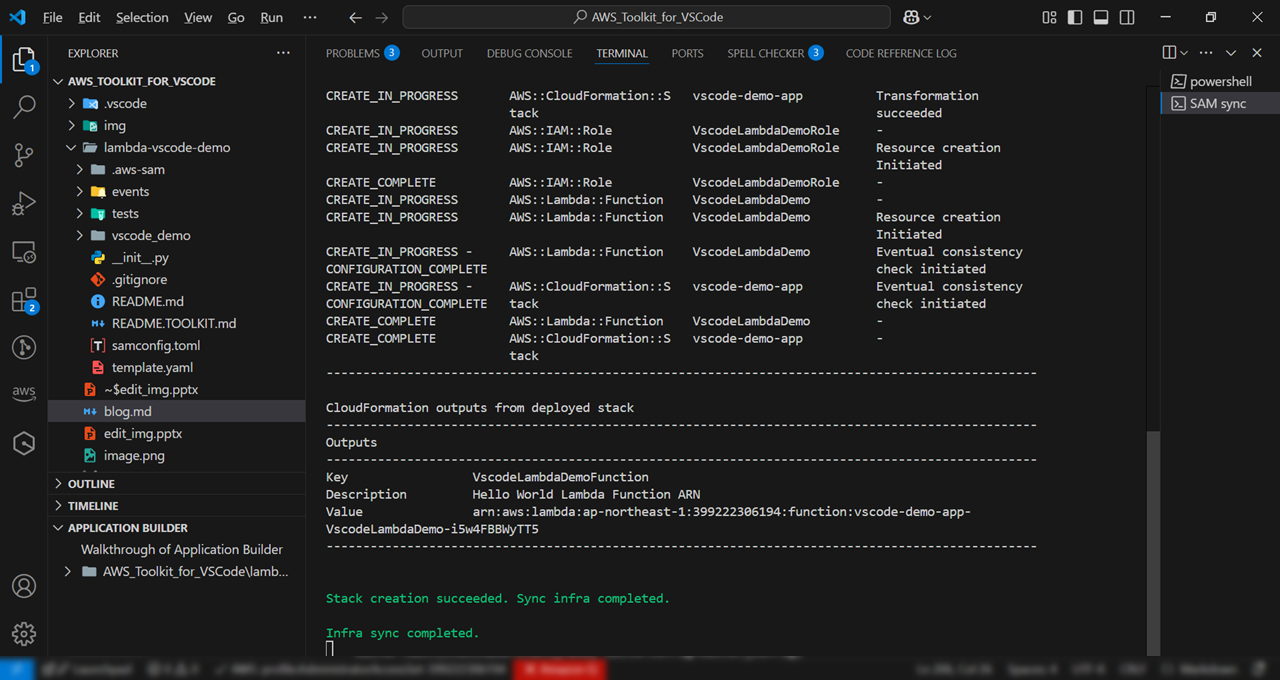Viewport: 1280px width, 680px height.
Task: Open the Search icon in activity bar
Action: (24, 107)
